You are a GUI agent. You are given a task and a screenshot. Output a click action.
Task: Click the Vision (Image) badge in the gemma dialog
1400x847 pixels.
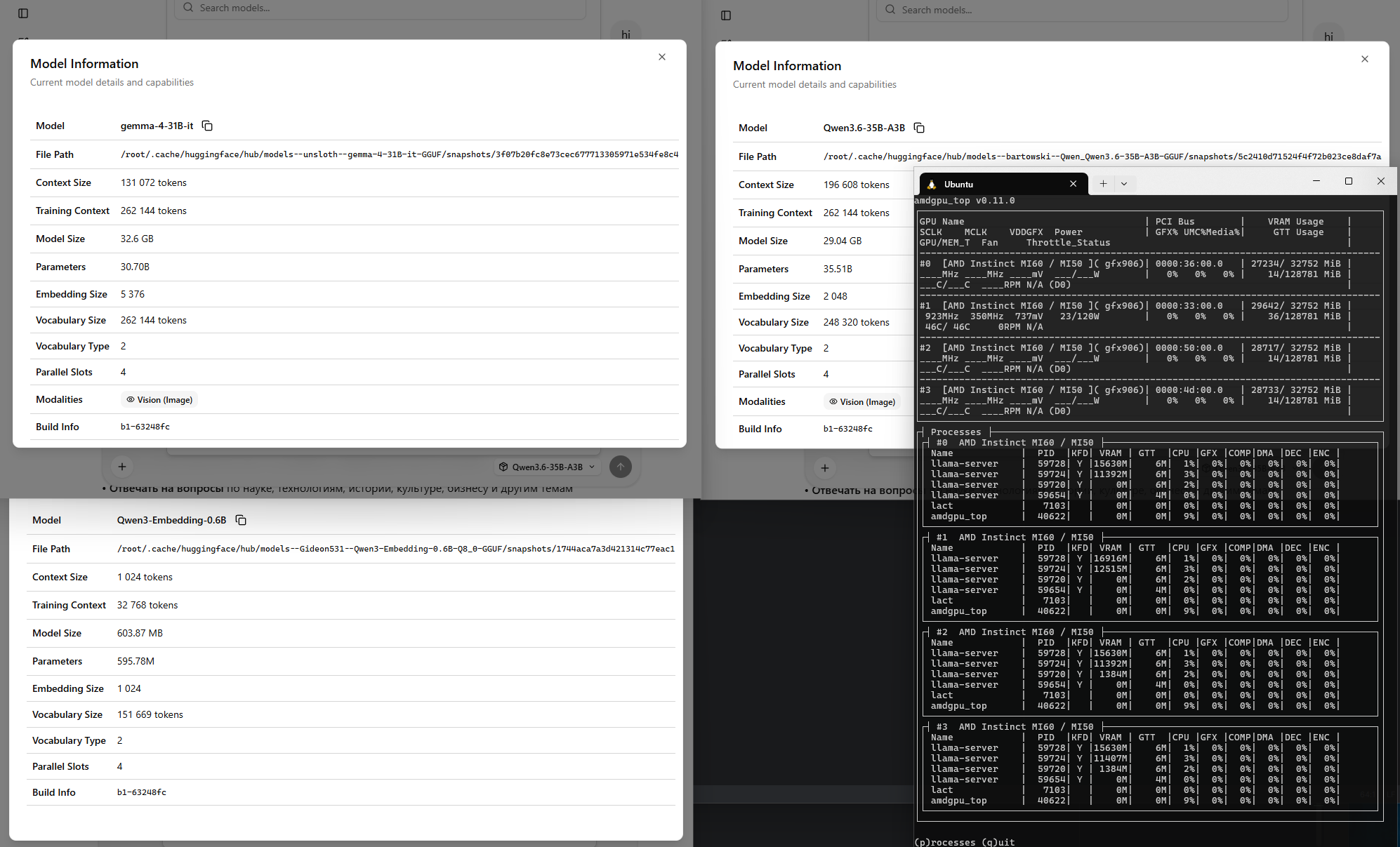pyautogui.click(x=159, y=400)
